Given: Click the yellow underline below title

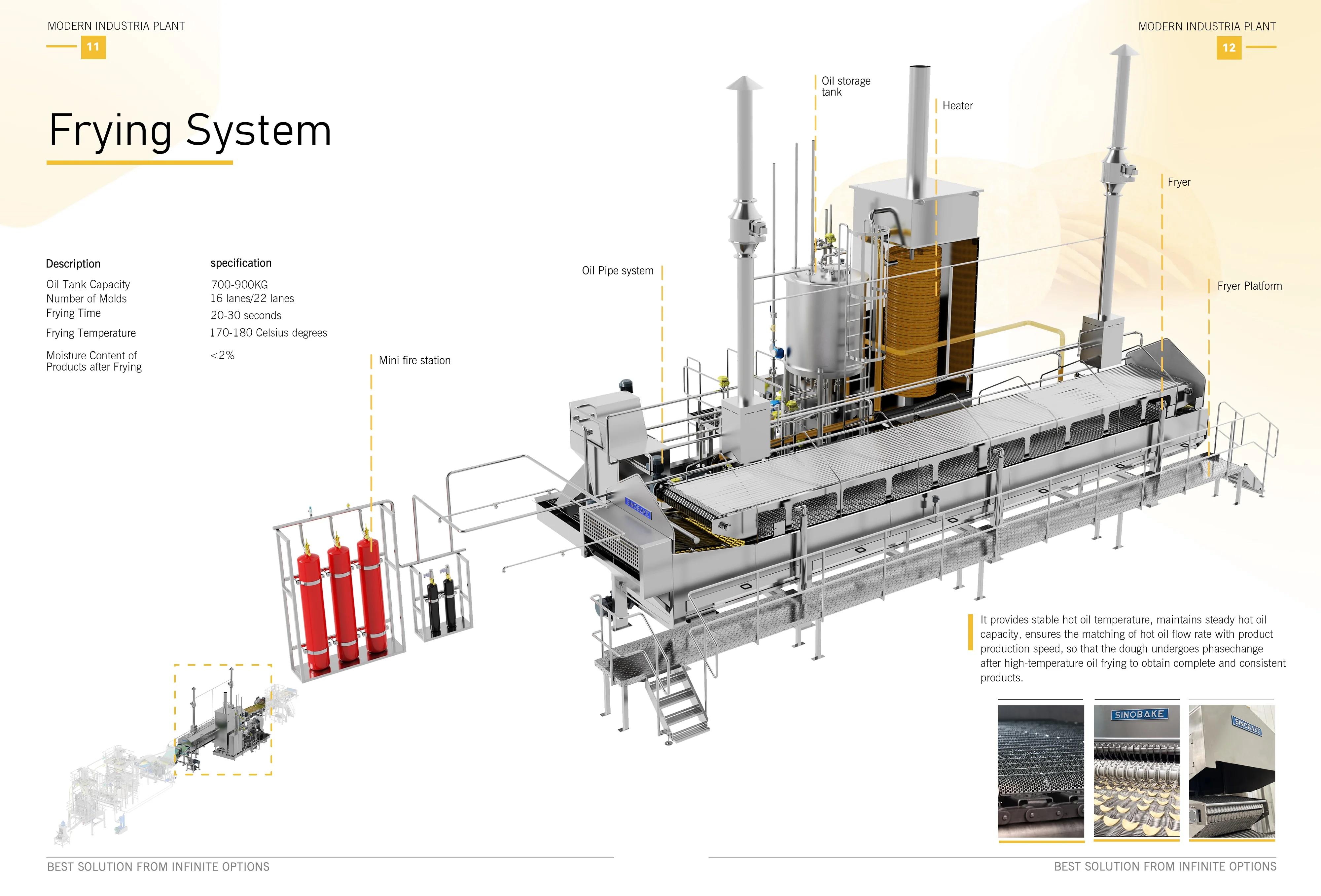Looking at the screenshot, I should pyautogui.click(x=139, y=162).
